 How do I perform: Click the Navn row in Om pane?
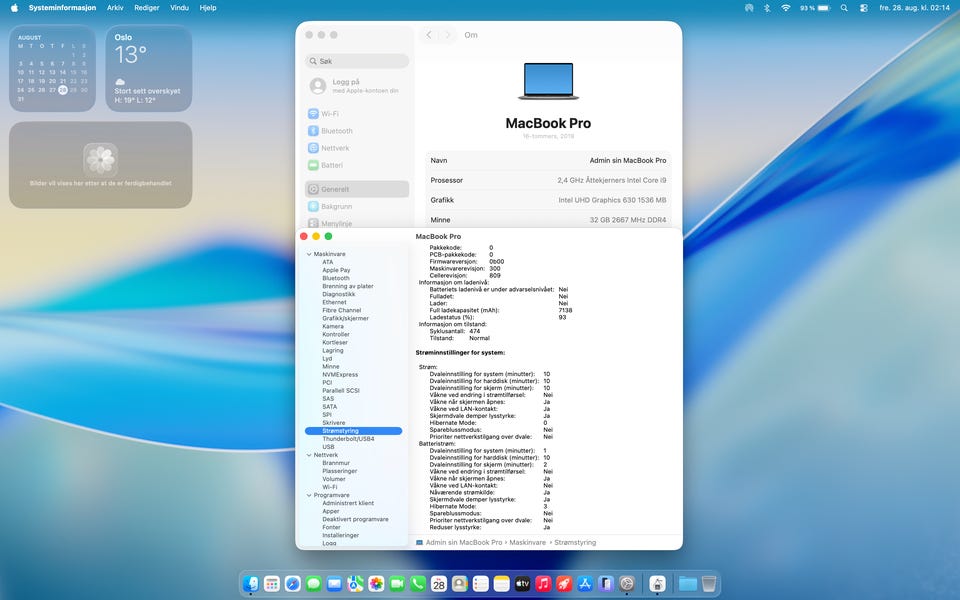548,160
